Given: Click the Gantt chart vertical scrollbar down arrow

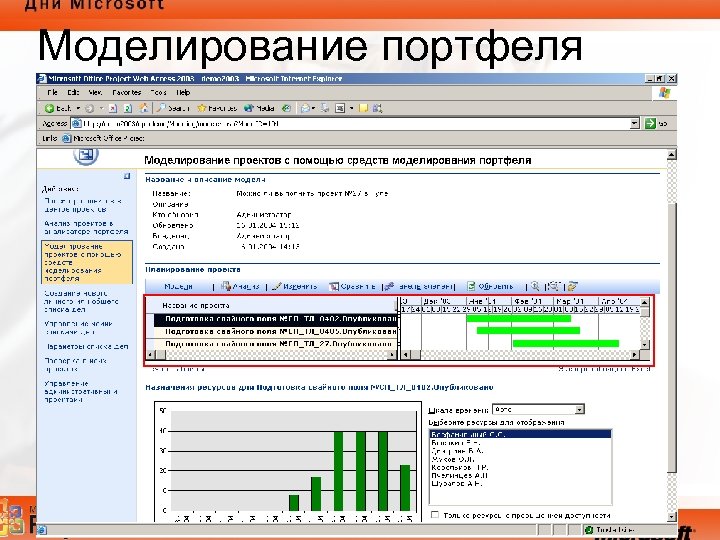Looking at the screenshot, I should click(x=645, y=344).
